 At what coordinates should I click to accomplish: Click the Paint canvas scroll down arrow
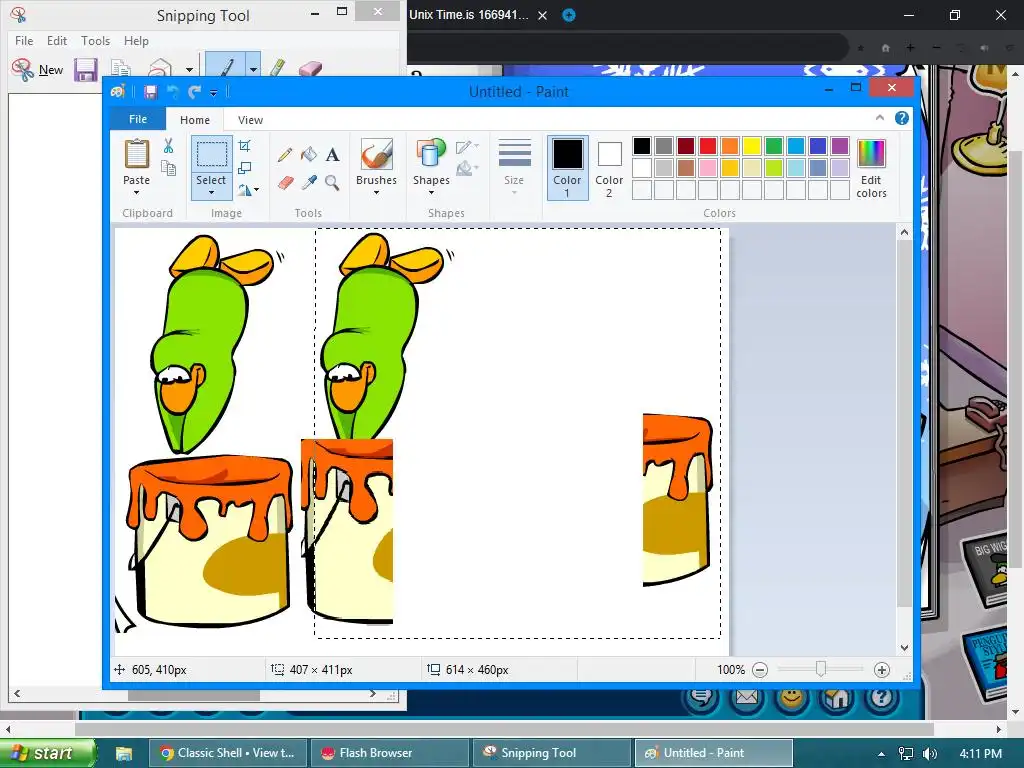904,648
